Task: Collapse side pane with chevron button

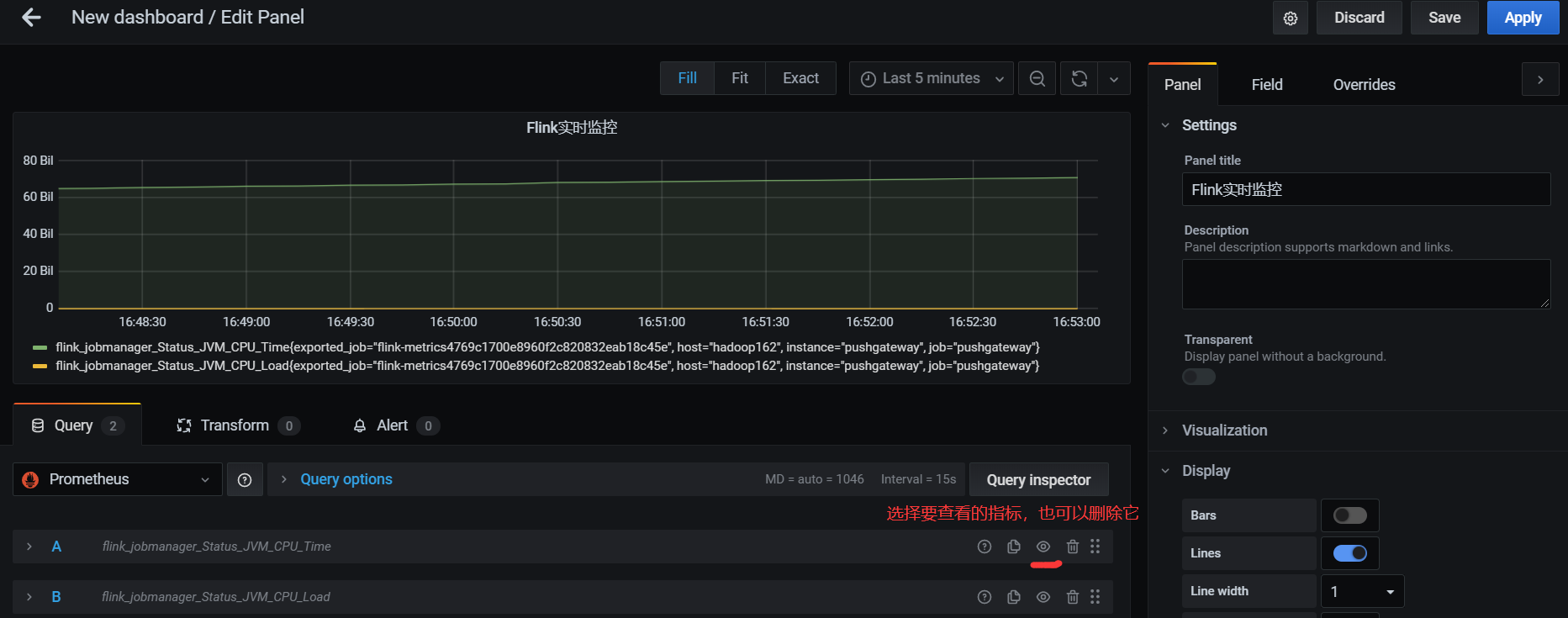Action: click(1540, 80)
